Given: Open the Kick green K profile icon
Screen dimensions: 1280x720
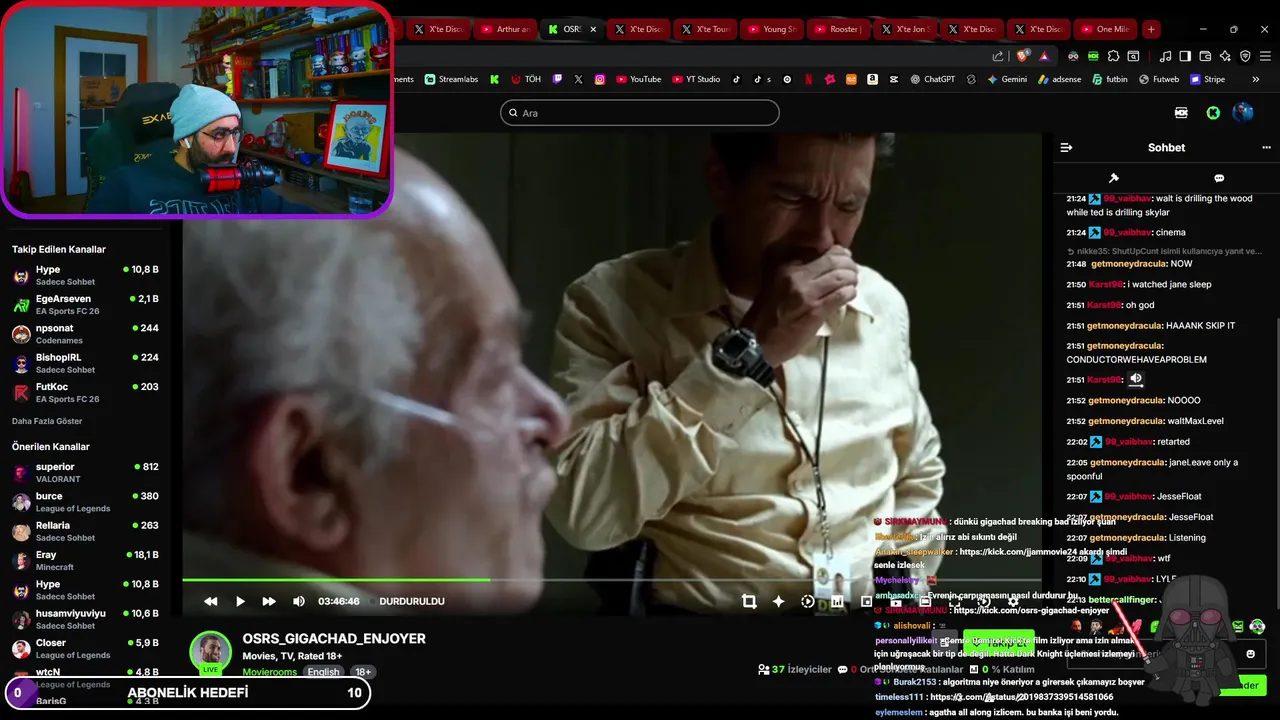Looking at the screenshot, I should [1213, 113].
